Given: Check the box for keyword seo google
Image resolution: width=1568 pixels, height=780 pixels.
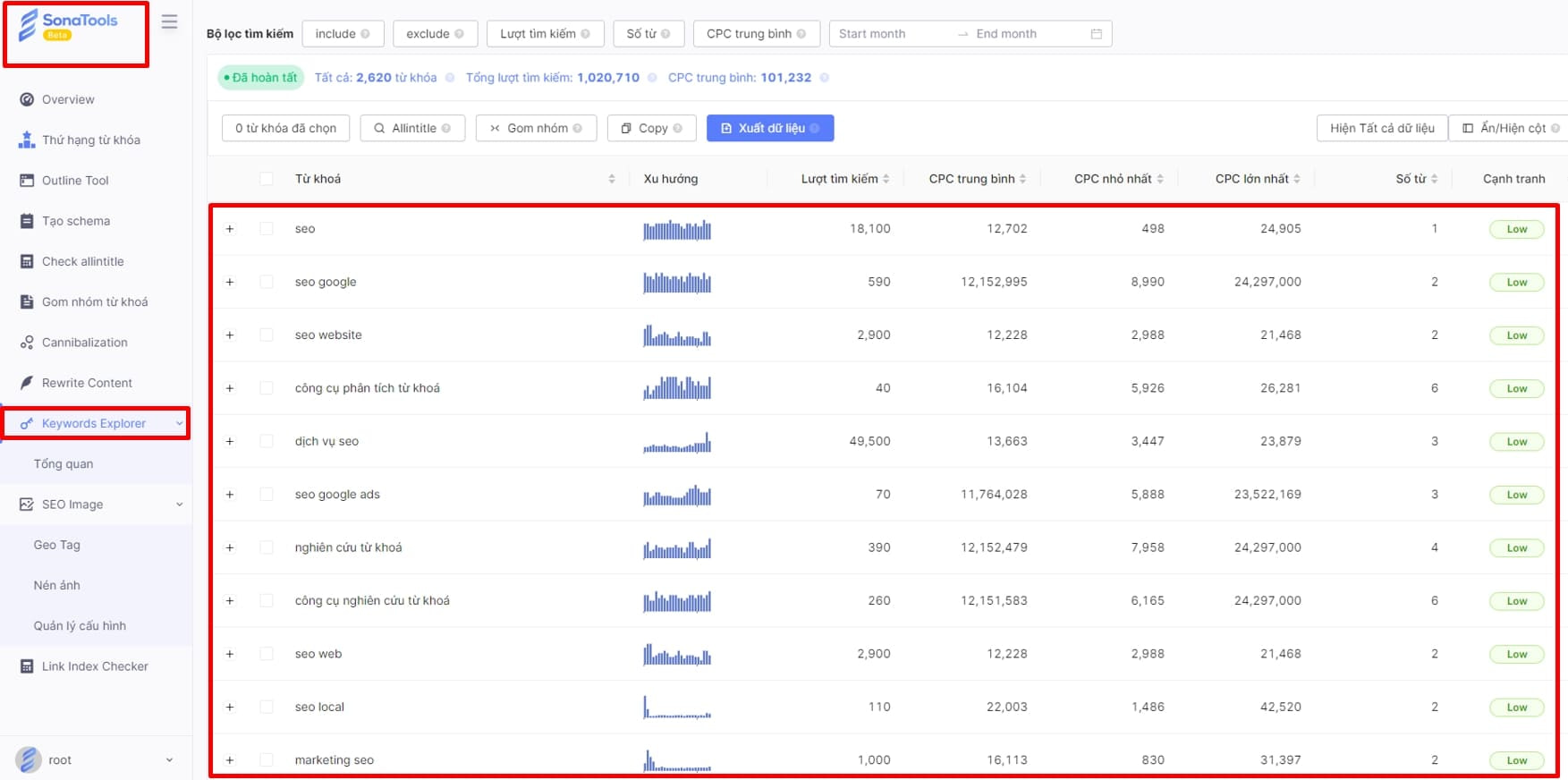Looking at the screenshot, I should [x=266, y=282].
